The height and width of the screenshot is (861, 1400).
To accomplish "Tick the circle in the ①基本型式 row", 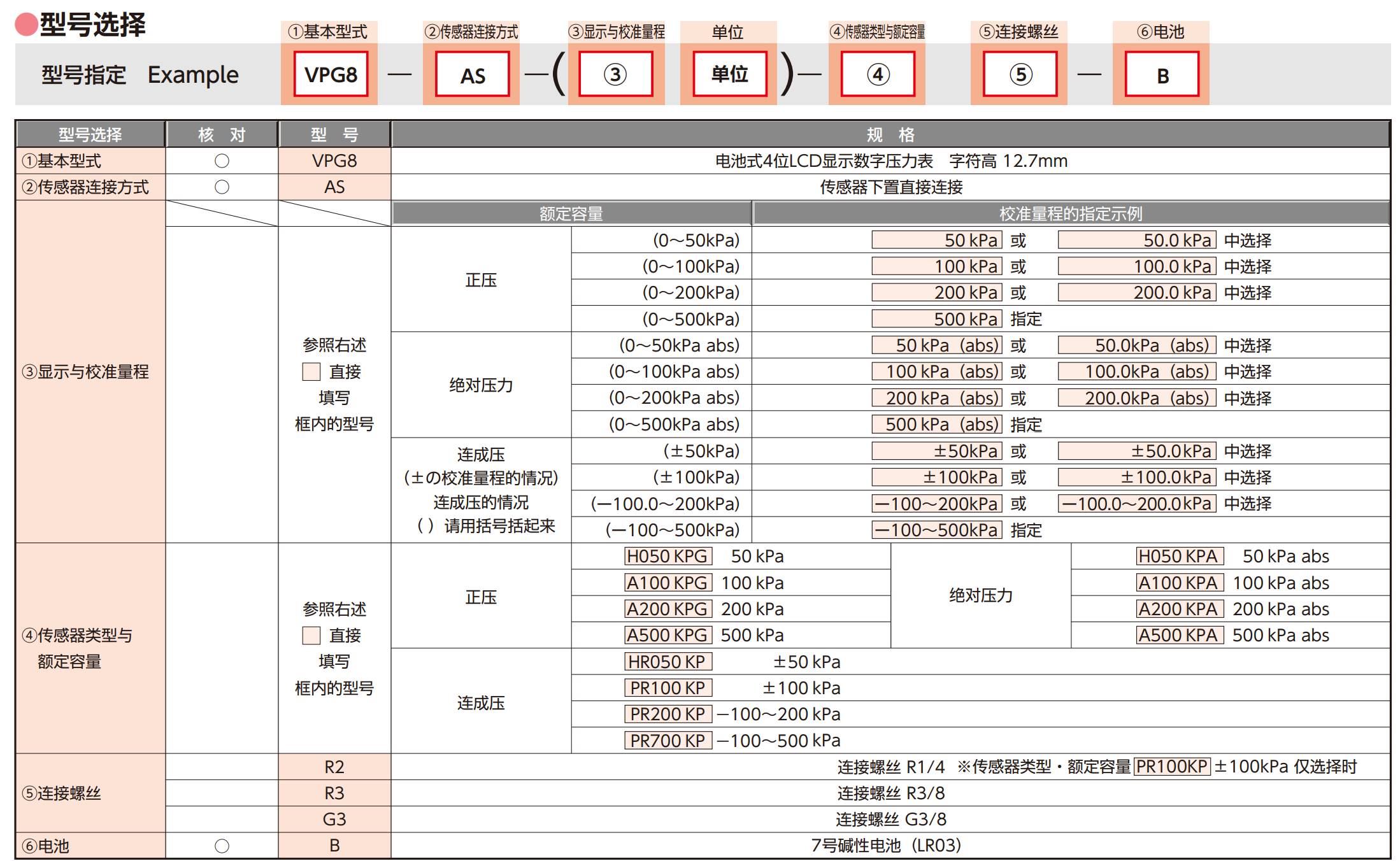I will (x=222, y=161).
